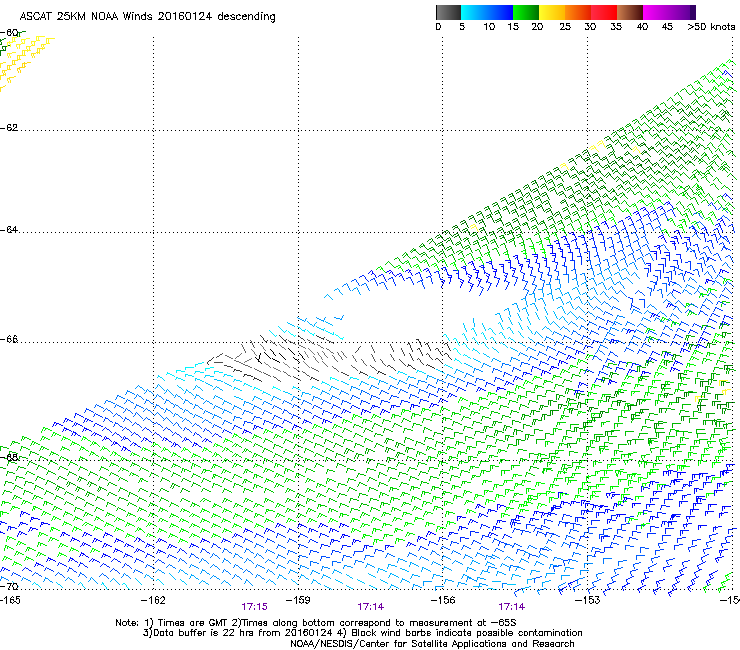Click the orange 25-30 knots color swatch
The height and width of the screenshot is (650, 740).
coord(578,12)
